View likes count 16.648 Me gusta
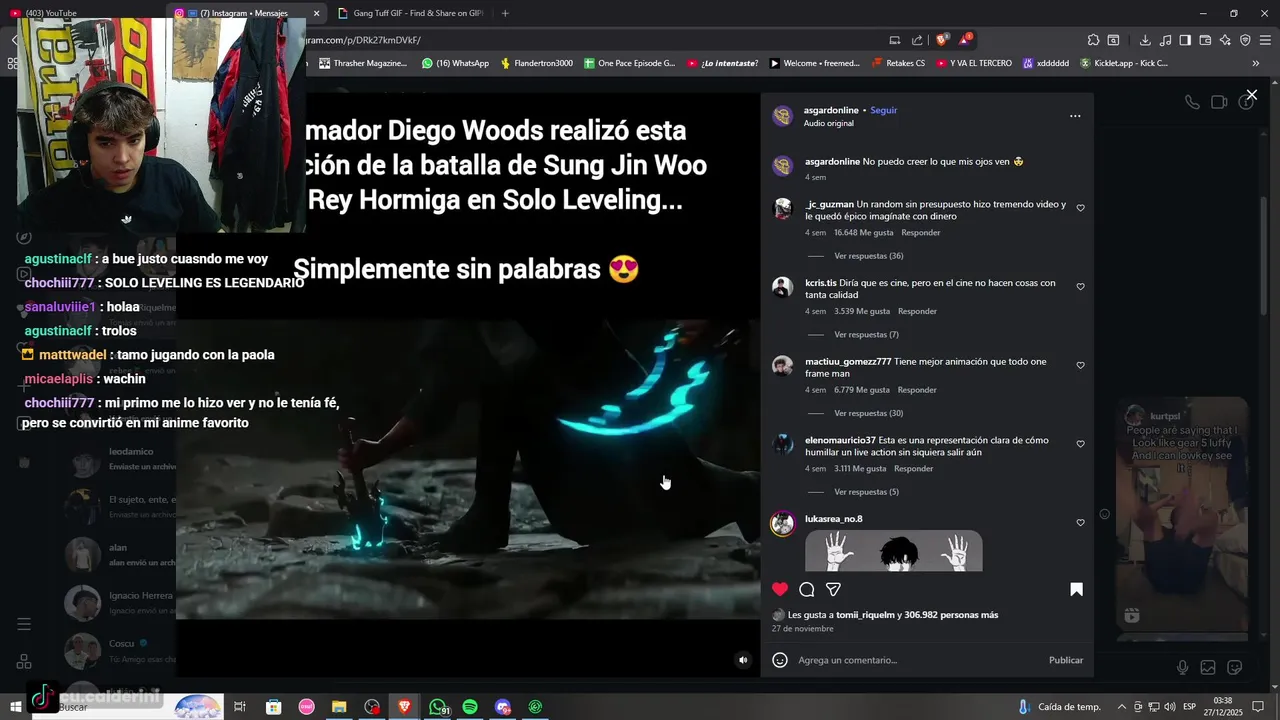This screenshot has height=720, width=1280. [x=863, y=233]
